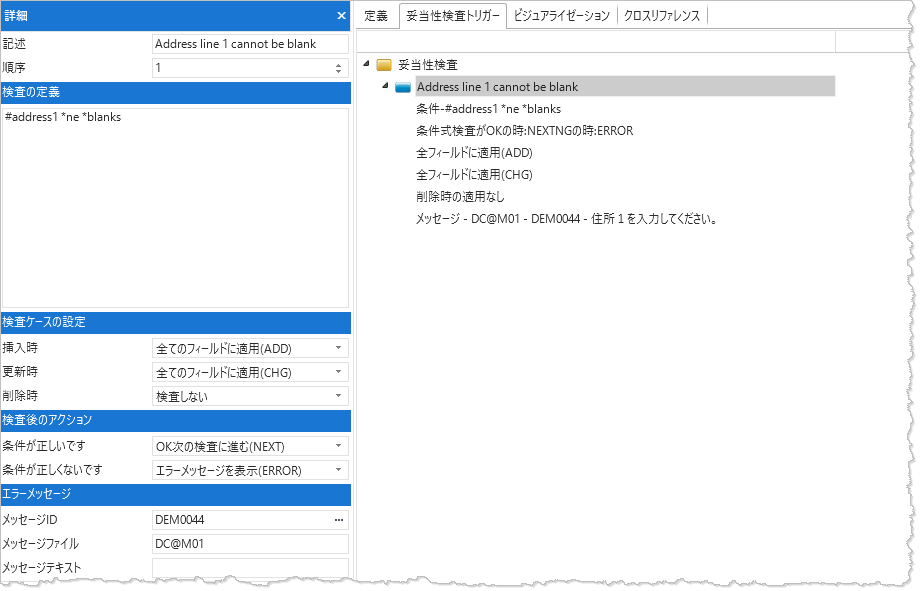Increase the 順序 value with the up arrow
Screen dimensions: 920x591
pyautogui.click(x=339, y=65)
